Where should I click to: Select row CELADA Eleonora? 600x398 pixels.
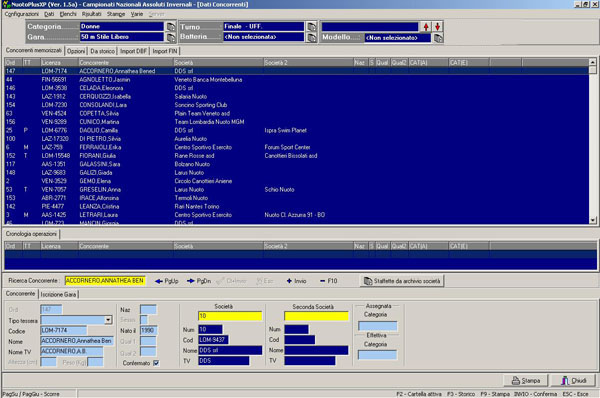pyautogui.click(x=297, y=88)
